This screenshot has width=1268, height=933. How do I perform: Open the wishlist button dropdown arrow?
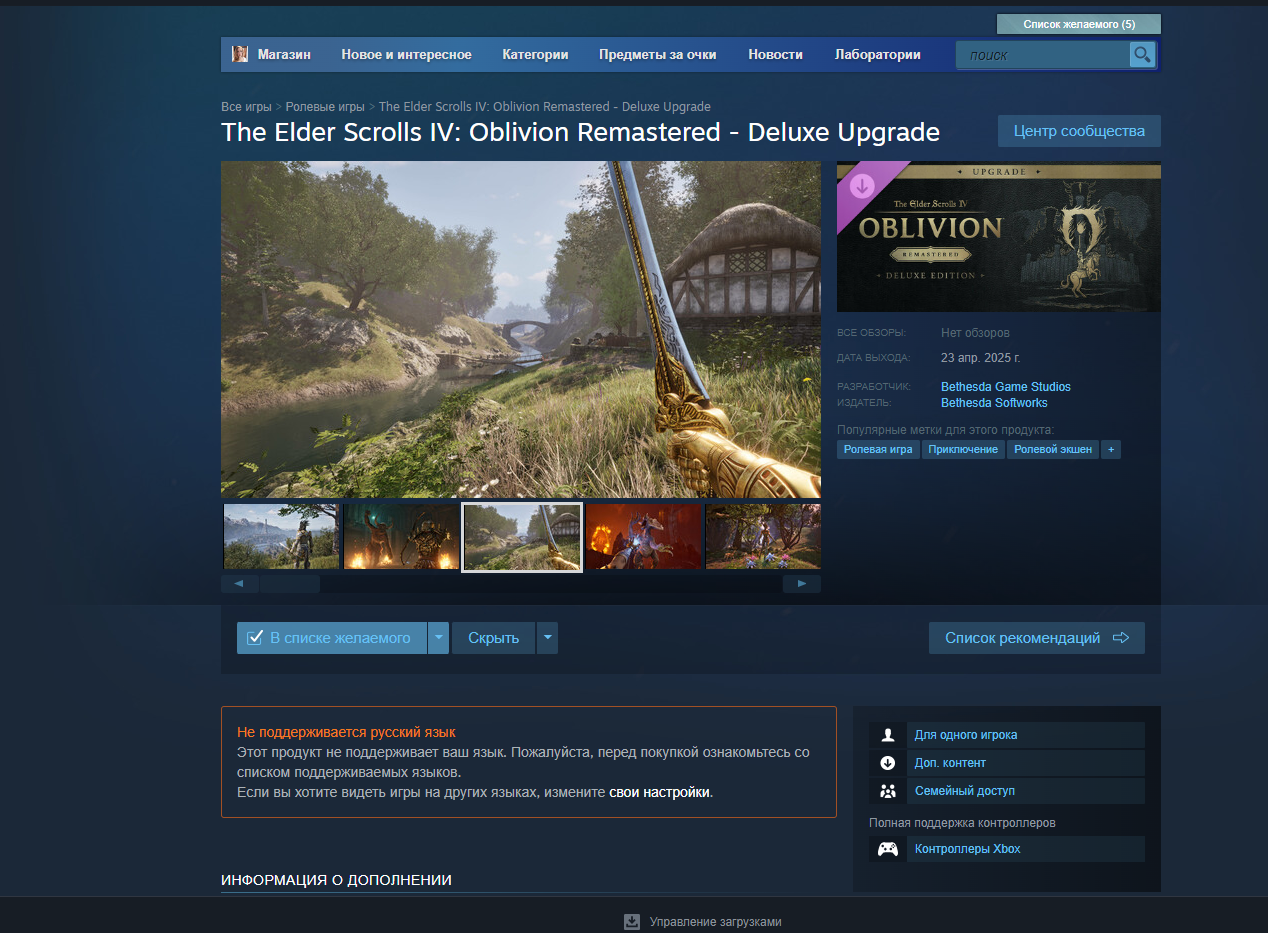(439, 638)
